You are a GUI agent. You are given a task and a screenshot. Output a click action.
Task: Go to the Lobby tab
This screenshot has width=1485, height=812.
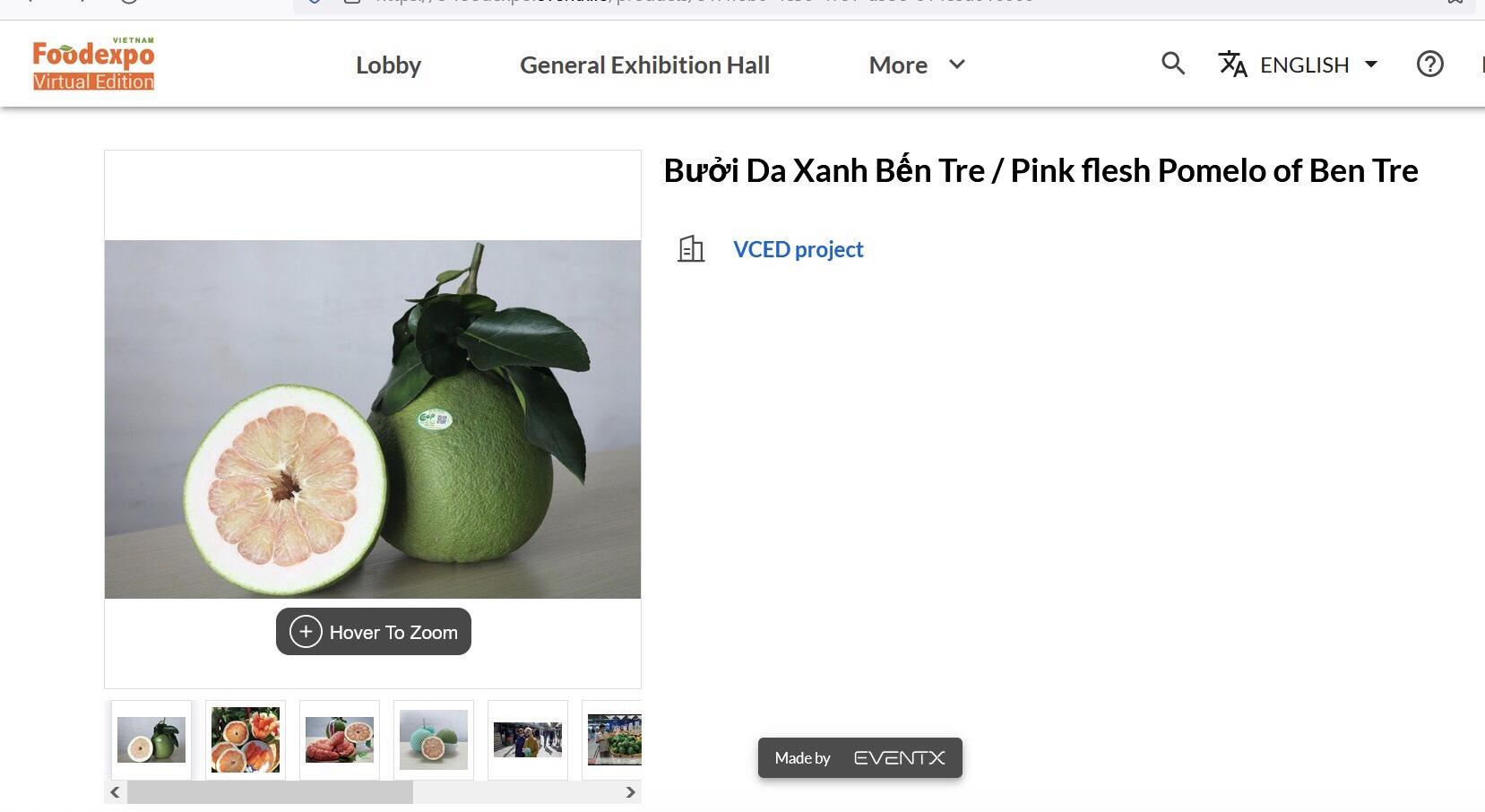tap(388, 65)
